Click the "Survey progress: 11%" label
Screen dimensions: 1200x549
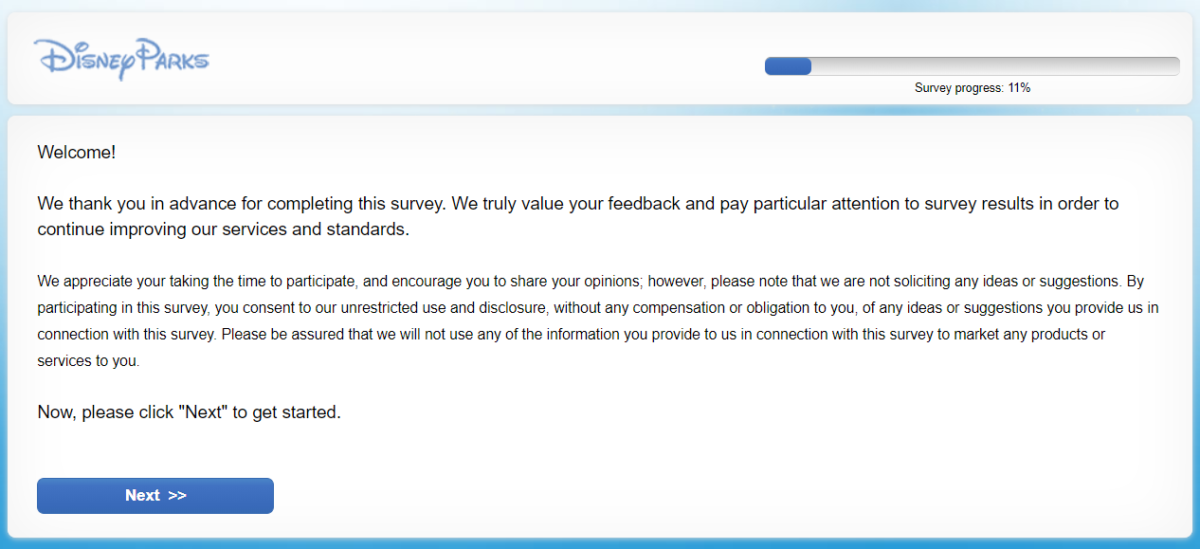[972, 88]
